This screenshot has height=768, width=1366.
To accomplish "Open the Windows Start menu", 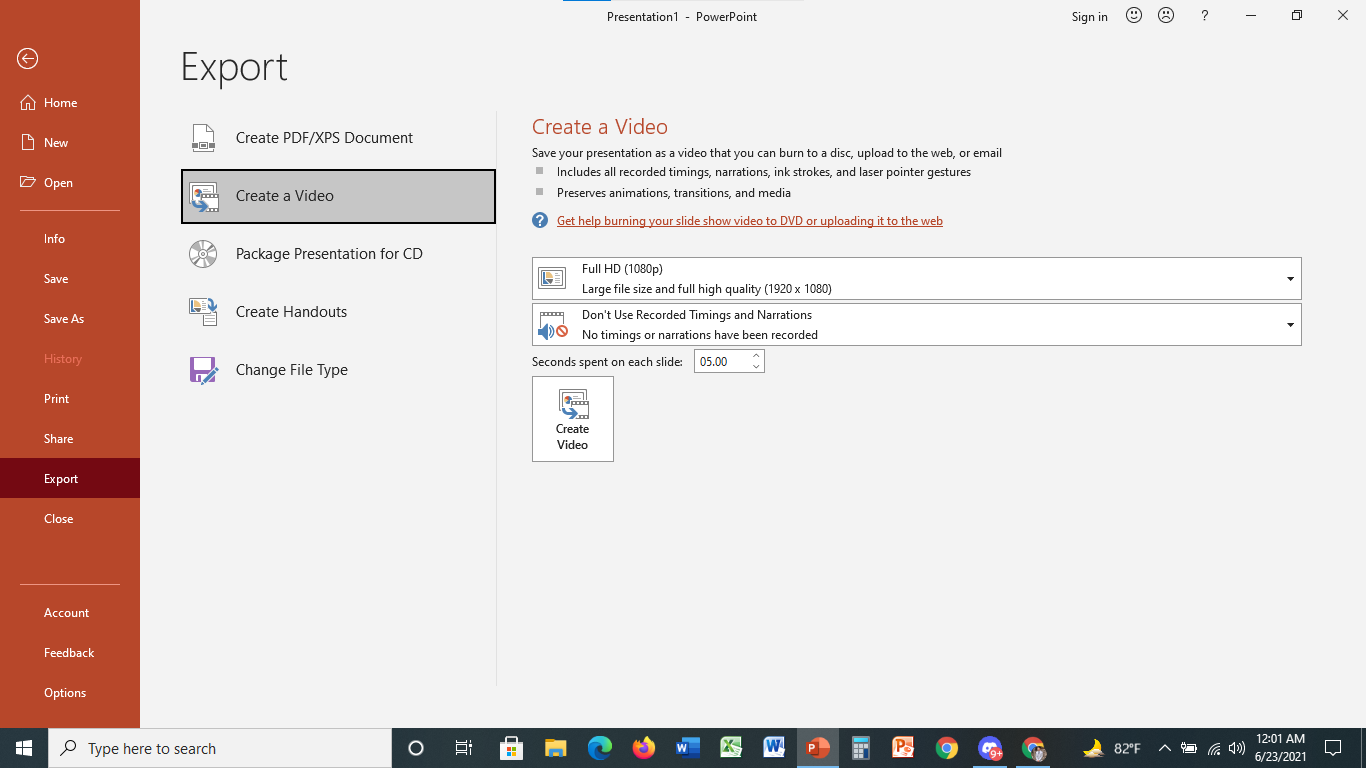I will tap(24, 748).
